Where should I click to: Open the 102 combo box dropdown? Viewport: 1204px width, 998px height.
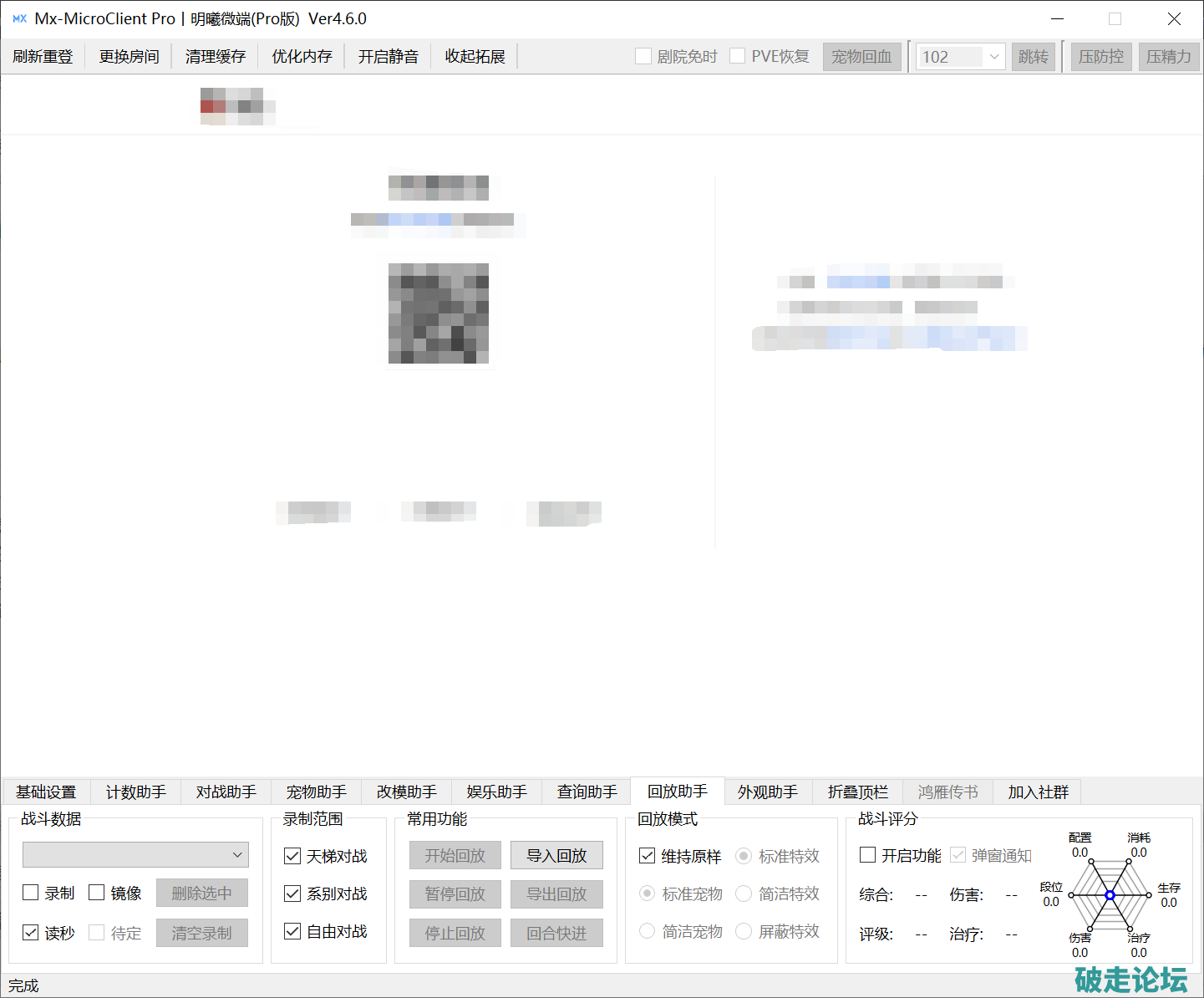coord(993,57)
